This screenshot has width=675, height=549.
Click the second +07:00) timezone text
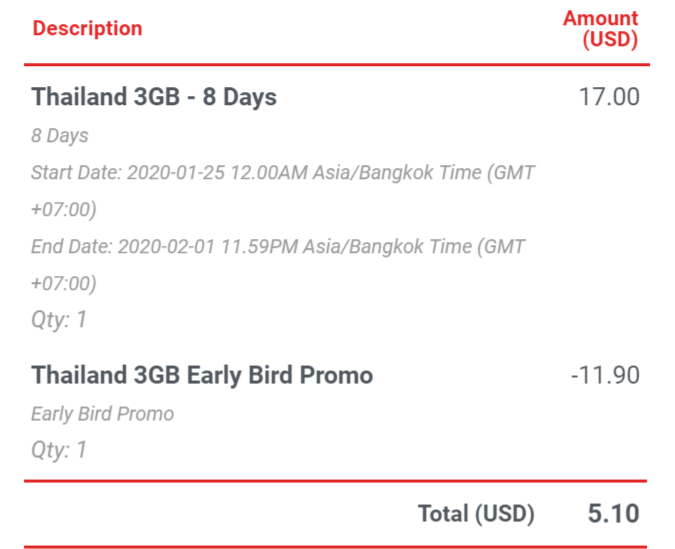pos(64,284)
